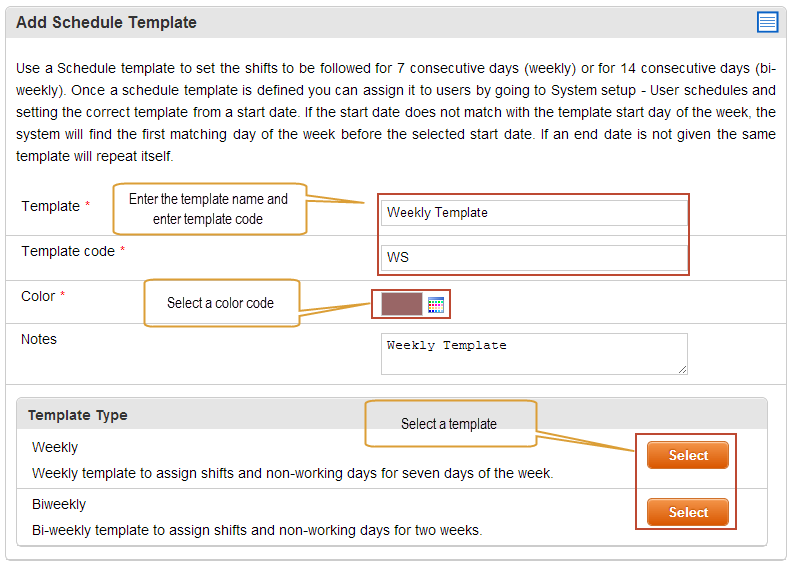
Task: Click the Template Type section header
Action: (78, 415)
